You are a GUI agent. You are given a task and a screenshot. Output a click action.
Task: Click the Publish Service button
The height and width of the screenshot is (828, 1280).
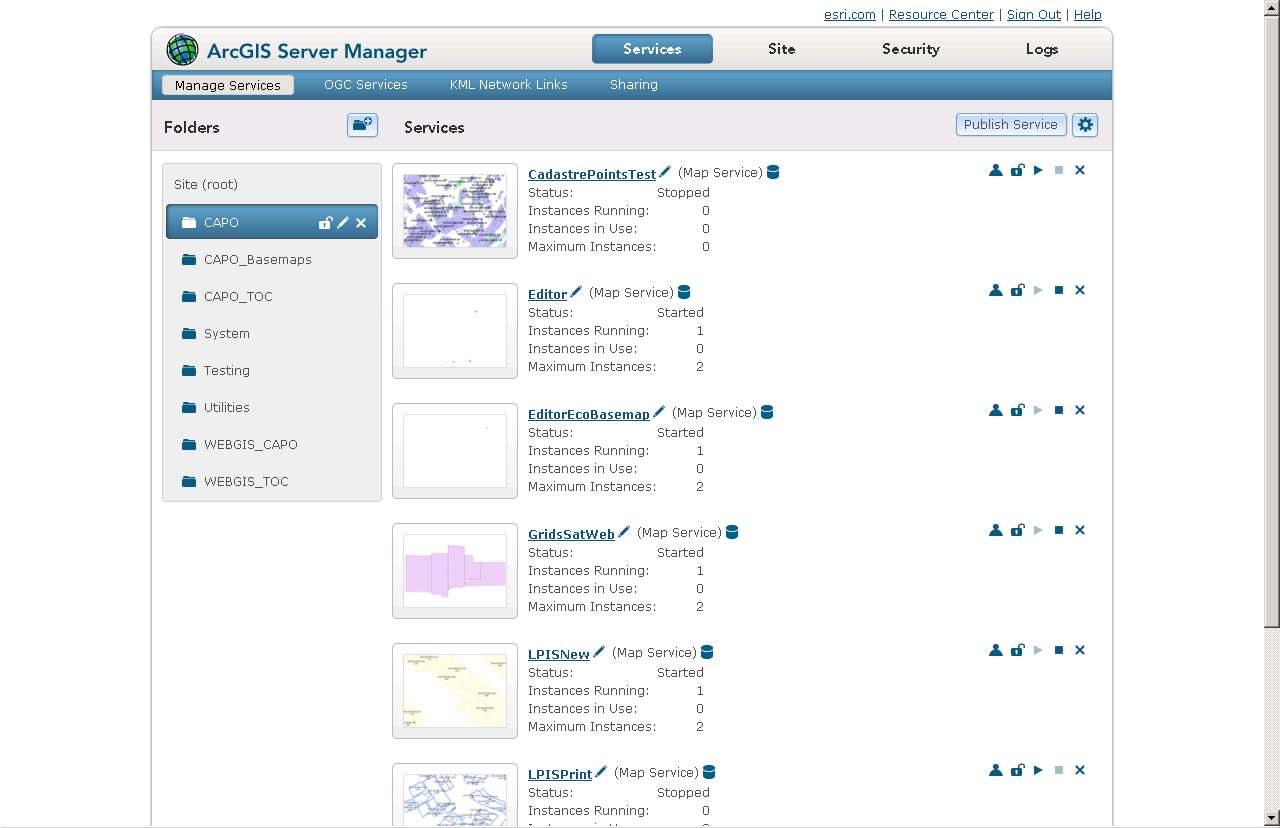[x=1011, y=124]
